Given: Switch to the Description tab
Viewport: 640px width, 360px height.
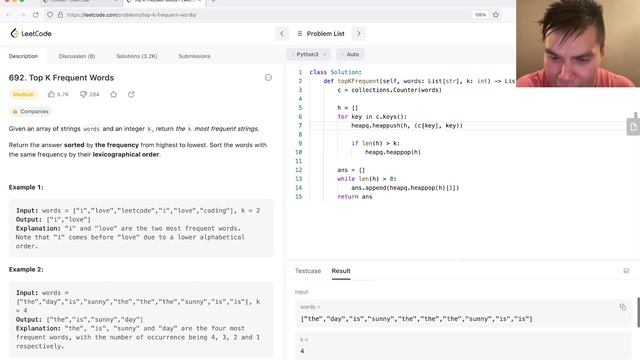Looking at the screenshot, I should [x=23, y=56].
